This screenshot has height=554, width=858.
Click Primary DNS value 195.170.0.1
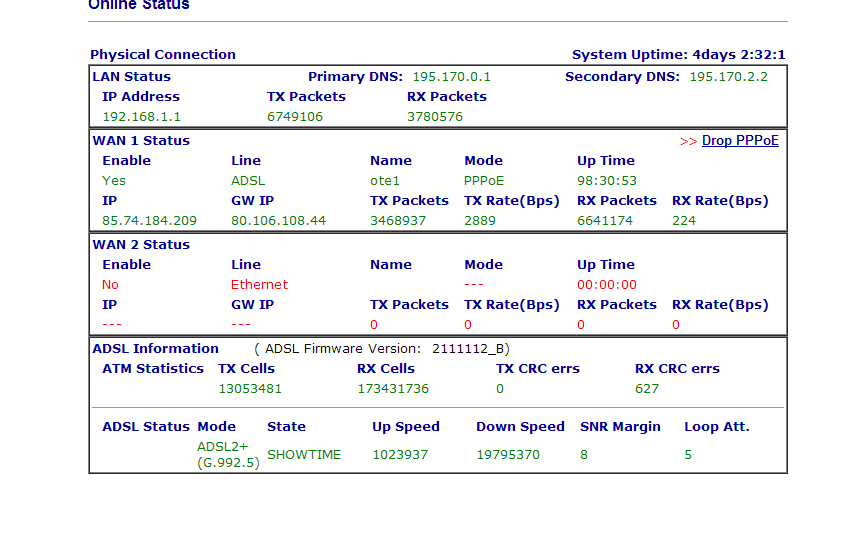point(451,77)
